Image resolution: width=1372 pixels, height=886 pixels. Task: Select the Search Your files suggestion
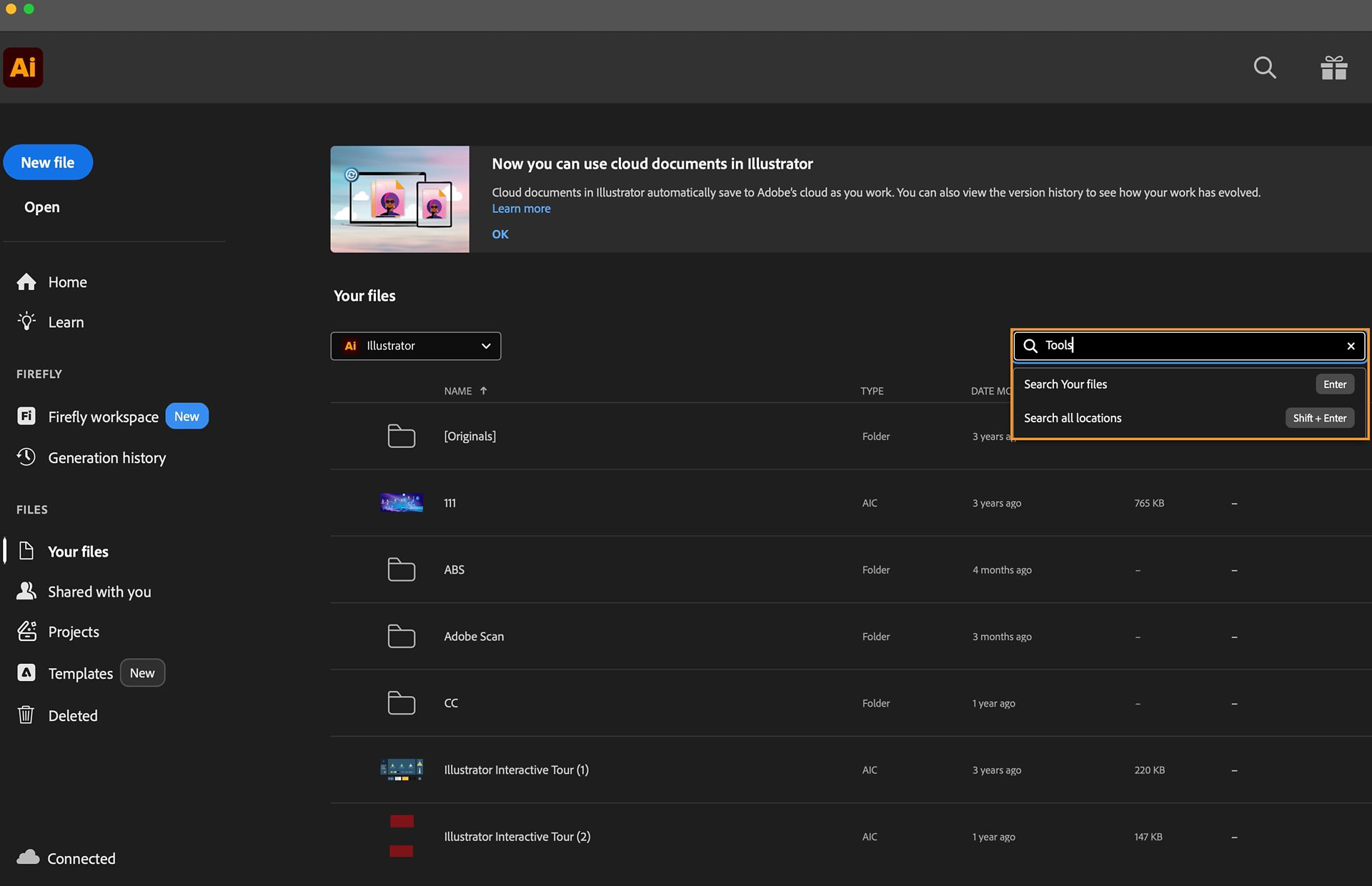pos(1189,384)
